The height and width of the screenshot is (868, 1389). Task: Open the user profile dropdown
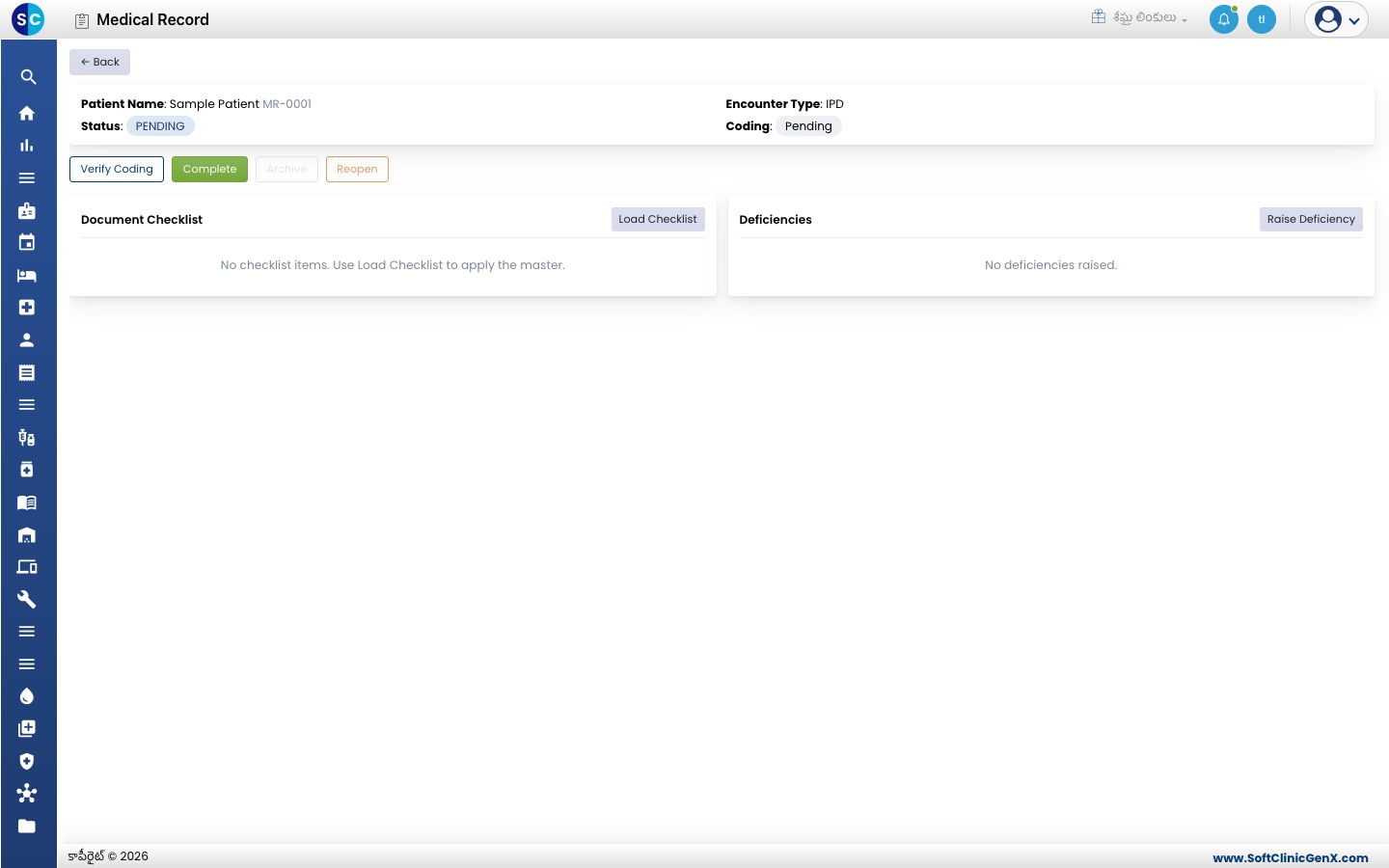[x=1336, y=19]
